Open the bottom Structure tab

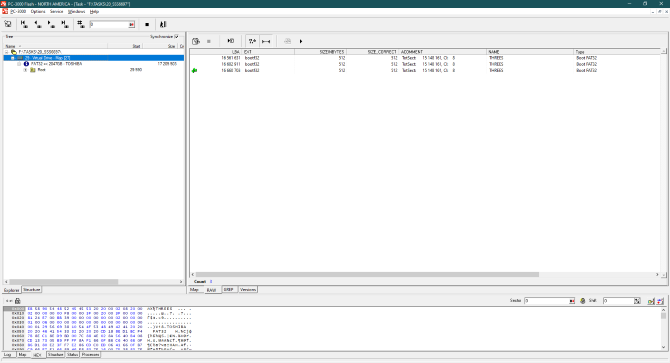[x=55, y=355]
